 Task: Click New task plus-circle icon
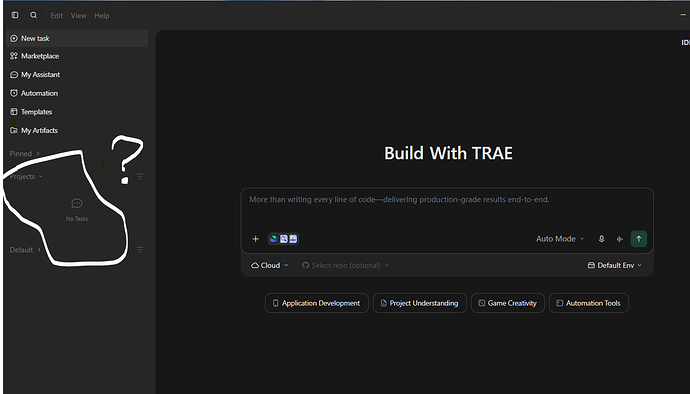(14, 38)
